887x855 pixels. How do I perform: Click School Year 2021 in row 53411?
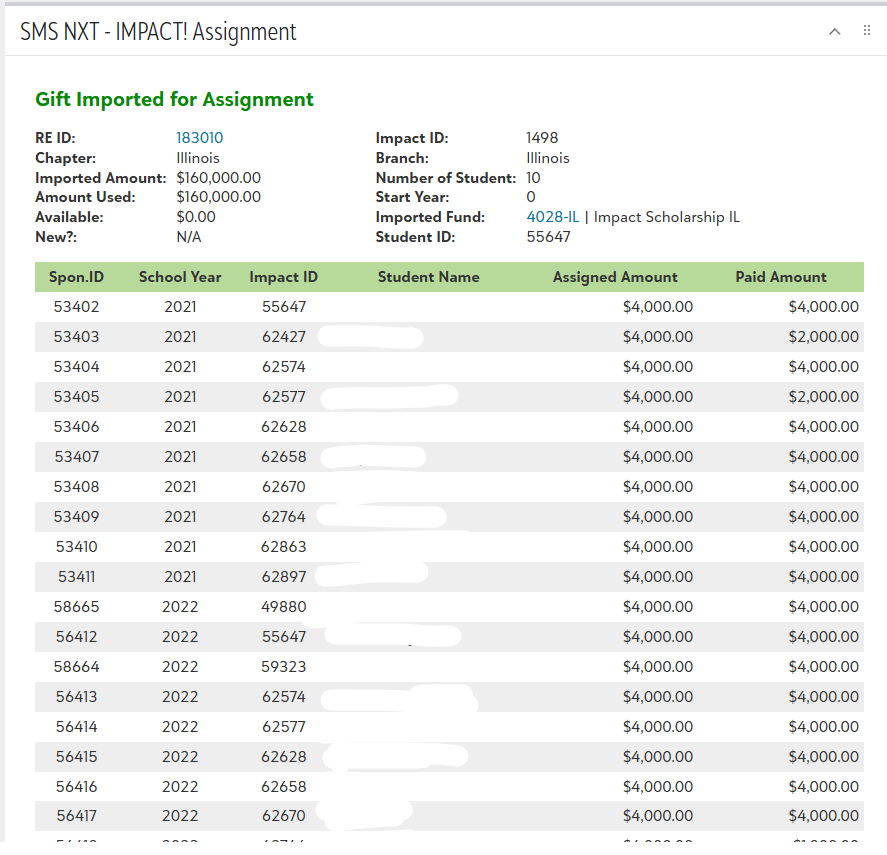pos(180,577)
